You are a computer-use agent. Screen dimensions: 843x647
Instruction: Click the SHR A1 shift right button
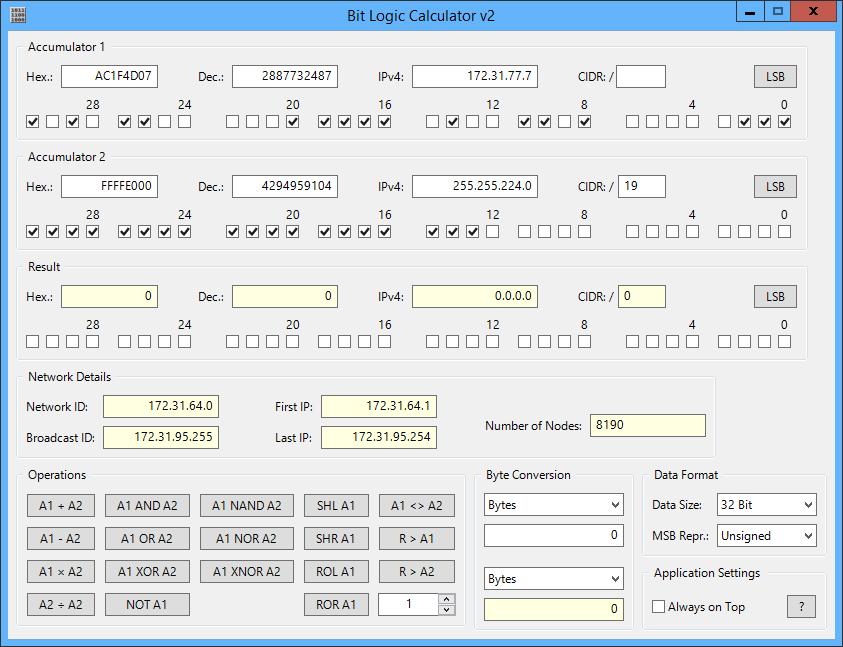336,538
